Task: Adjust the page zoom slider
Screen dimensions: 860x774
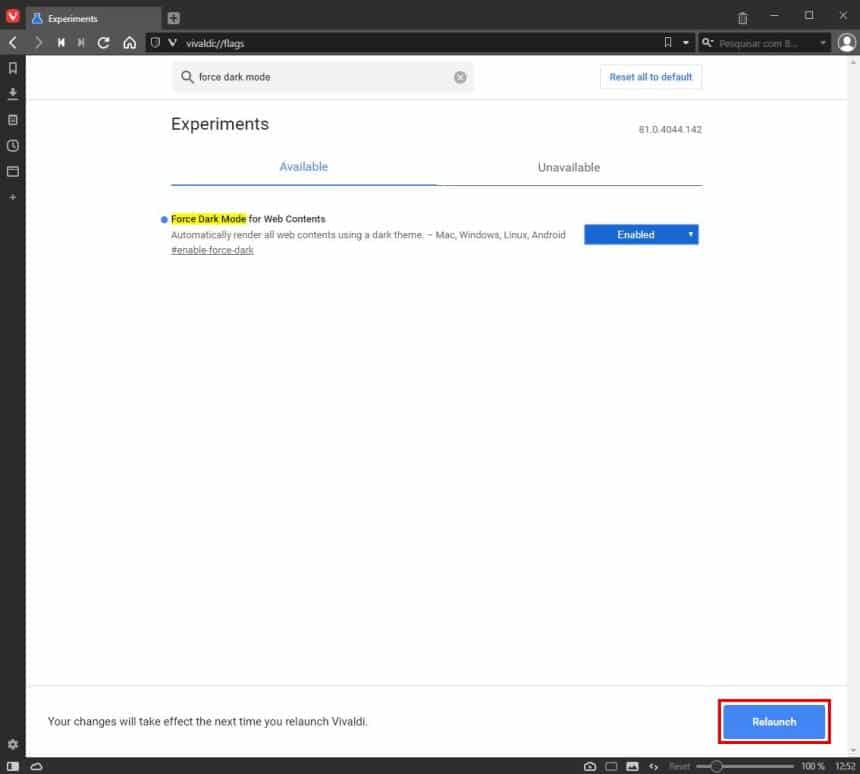Action: (x=744, y=766)
